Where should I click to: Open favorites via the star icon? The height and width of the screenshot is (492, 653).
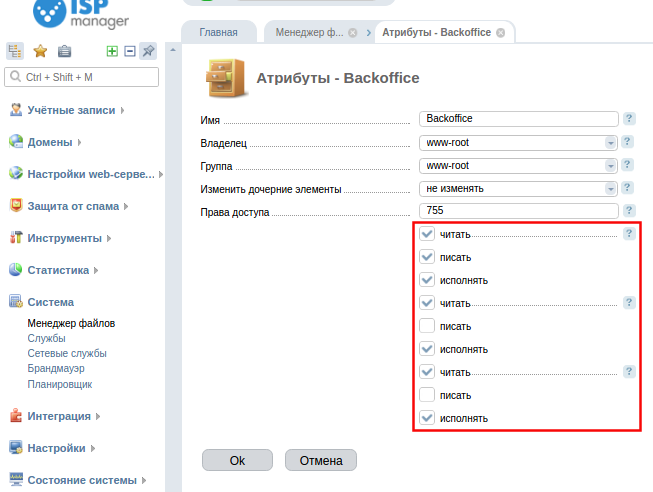click(x=40, y=51)
